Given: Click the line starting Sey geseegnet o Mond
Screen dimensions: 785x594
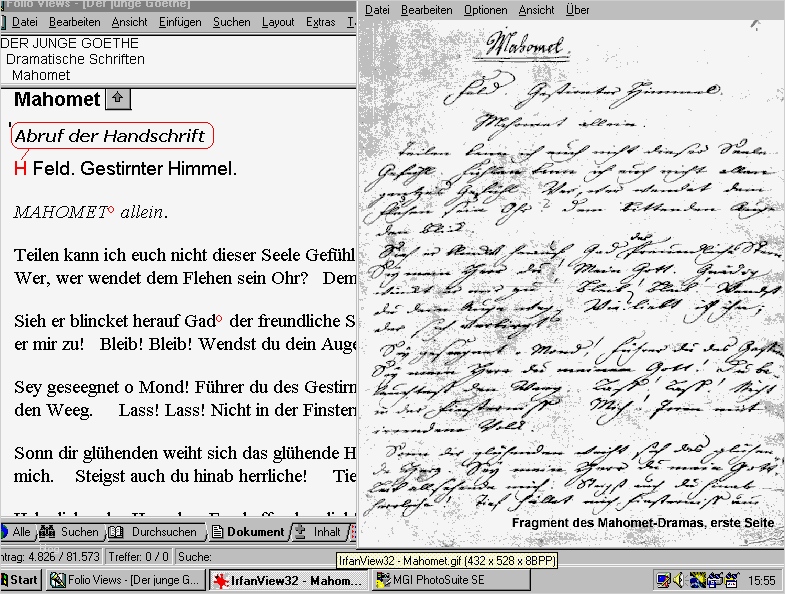Looking at the screenshot, I should [184, 387].
